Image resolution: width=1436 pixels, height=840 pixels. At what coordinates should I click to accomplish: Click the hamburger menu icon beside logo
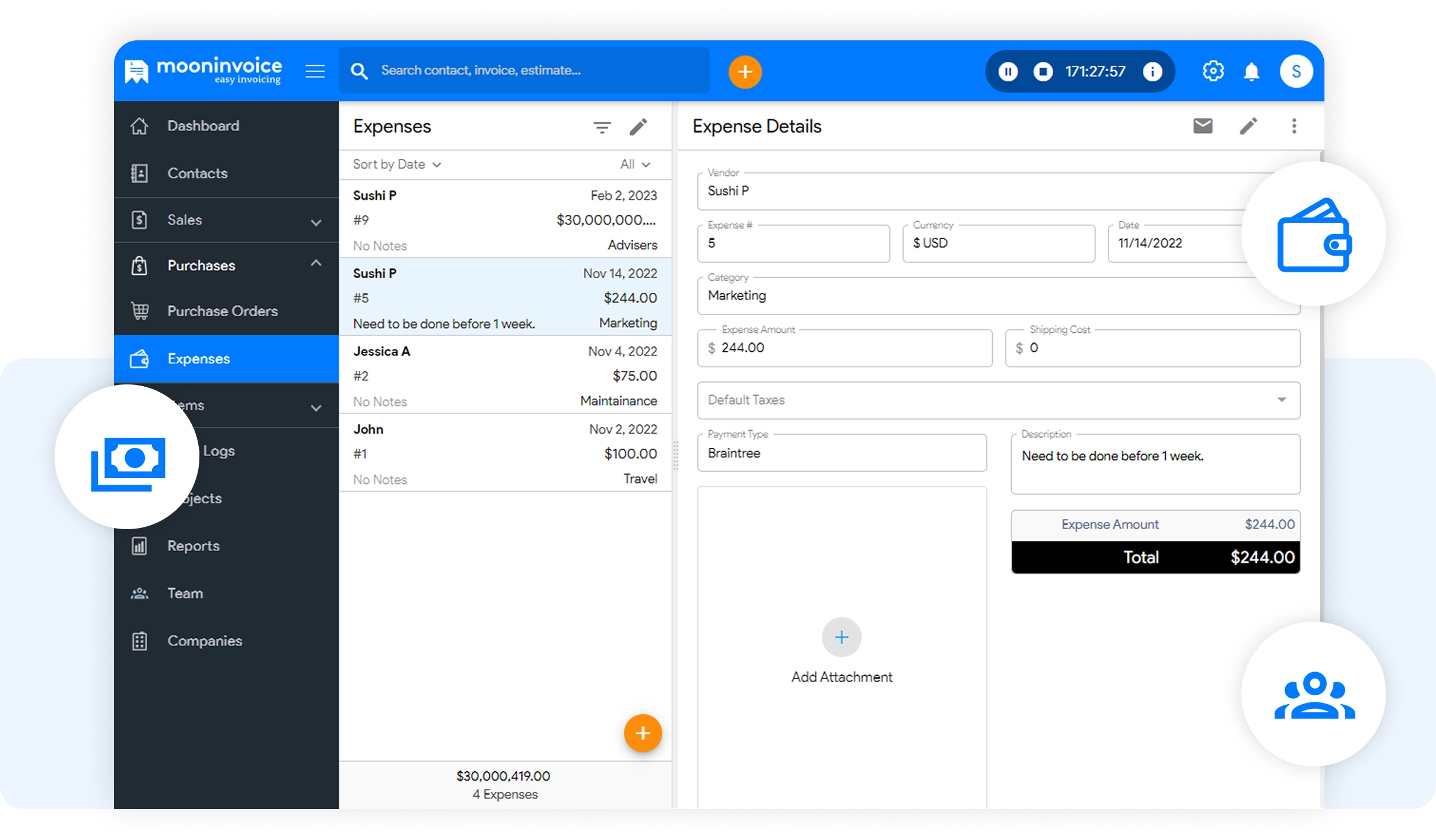point(314,72)
